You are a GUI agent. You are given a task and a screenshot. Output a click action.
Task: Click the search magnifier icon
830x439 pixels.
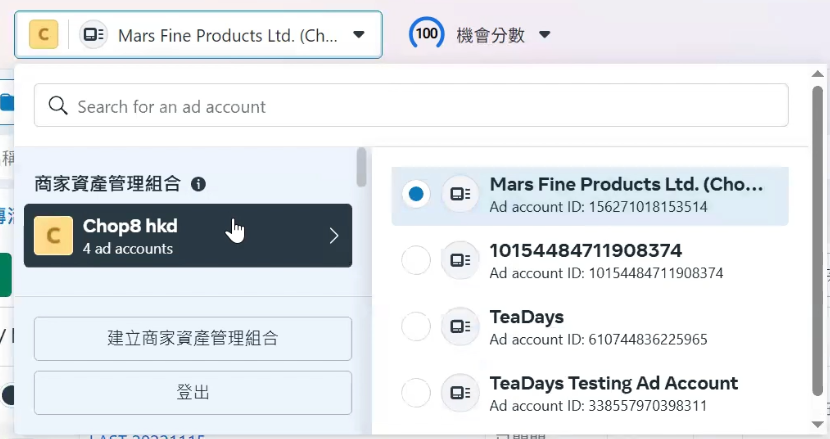[x=58, y=106]
